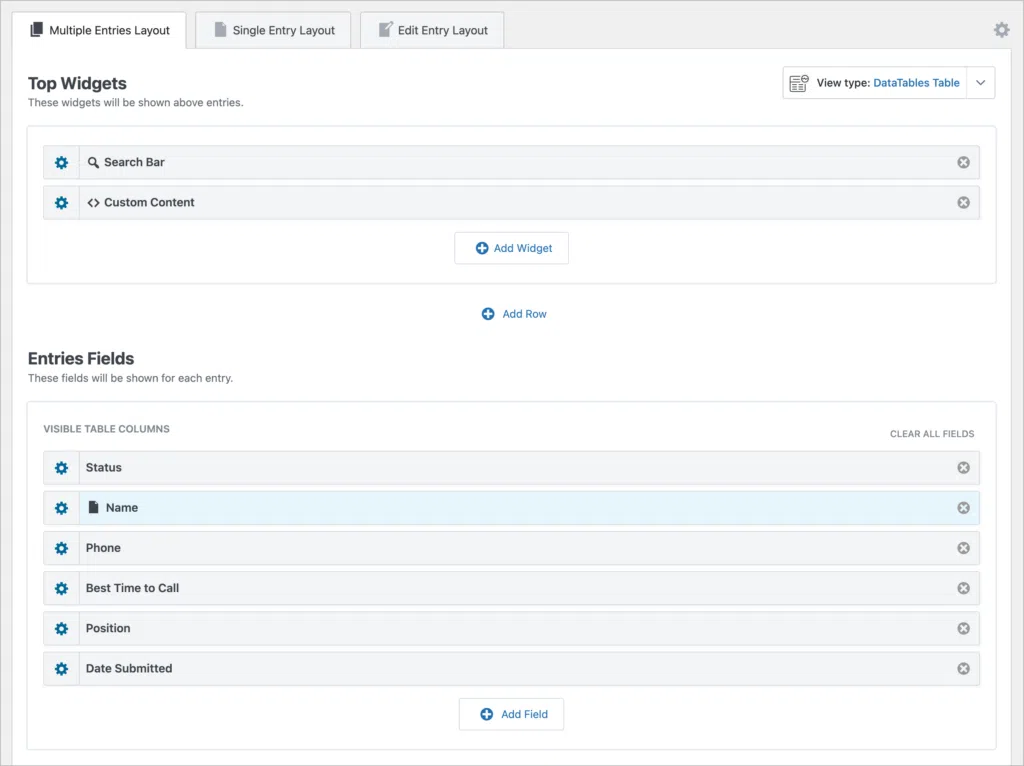Open settings gear for Custom Content widget

coord(61,202)
